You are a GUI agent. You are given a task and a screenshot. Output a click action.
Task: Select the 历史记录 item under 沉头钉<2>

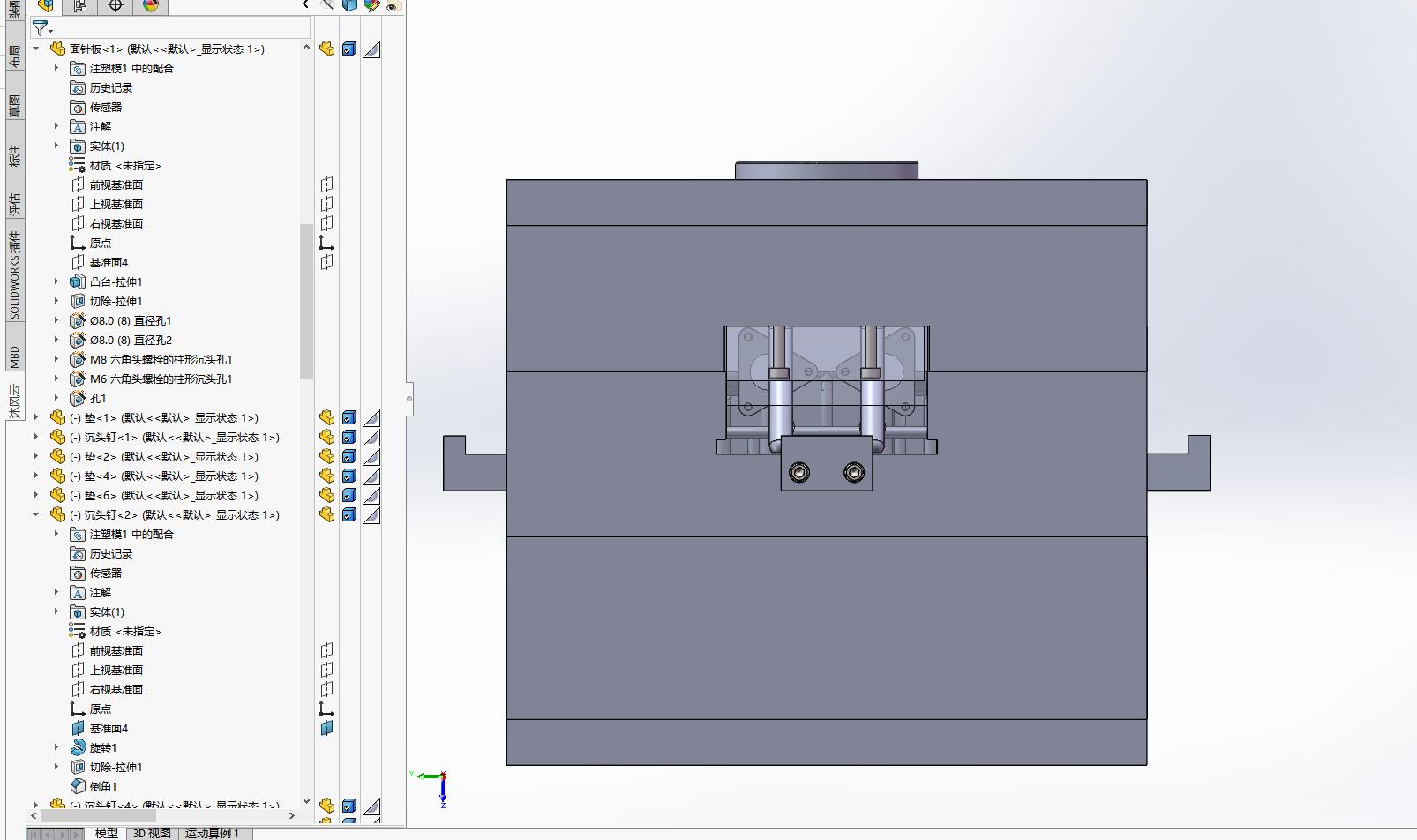click(111, 553)
